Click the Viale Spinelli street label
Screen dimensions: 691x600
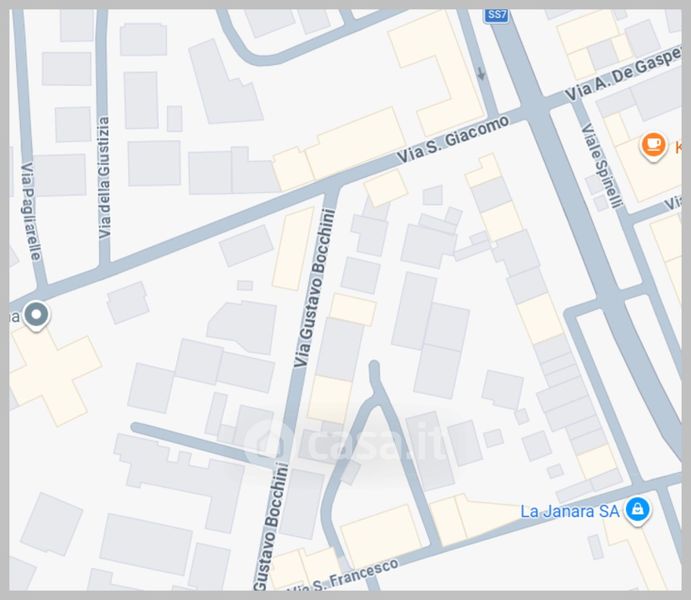click(x=602, y=165)
